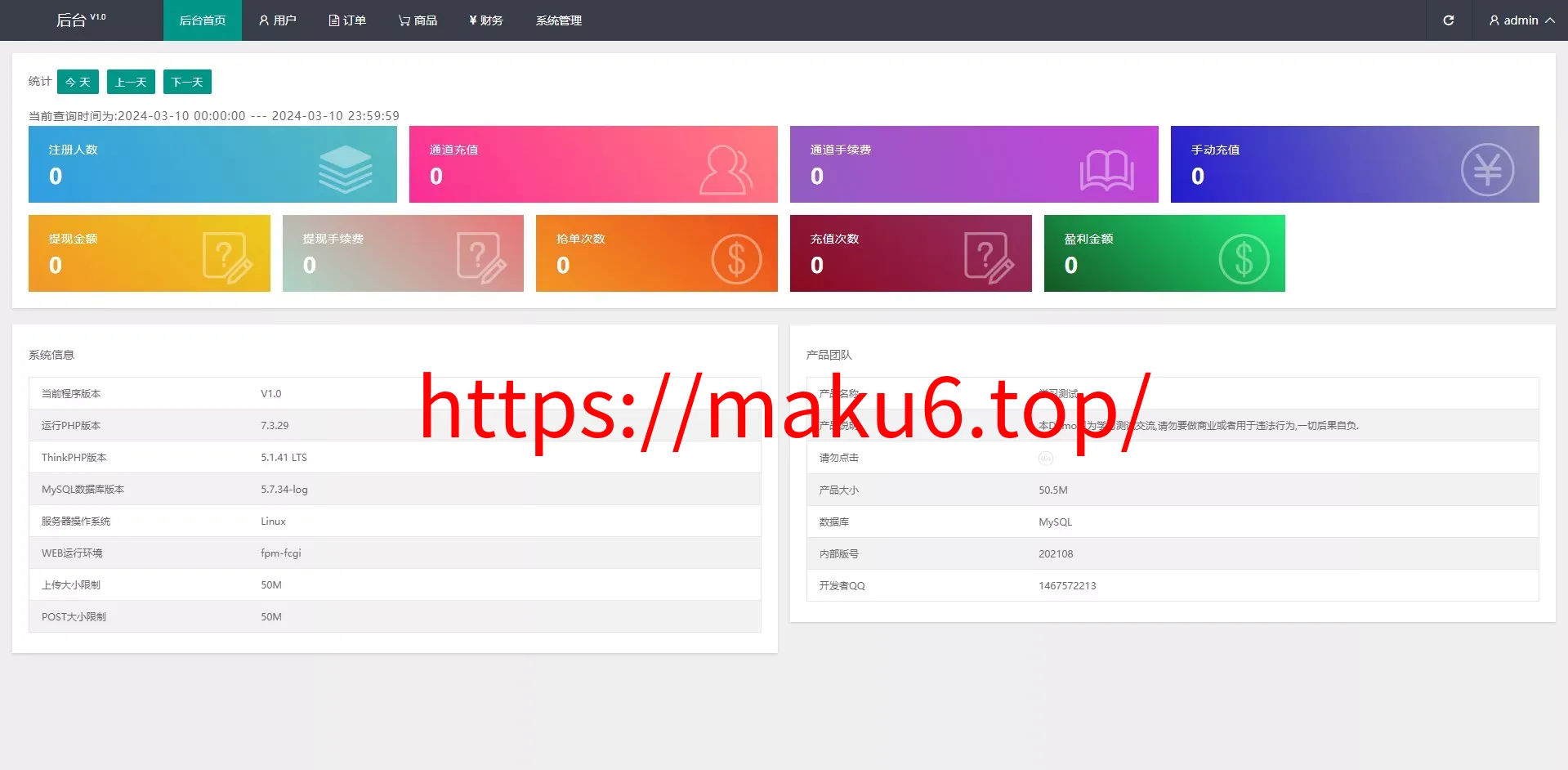Click the developer QQ number 1467572213
Viewport: 1568px width, 770px height.
click(1067, 586)
